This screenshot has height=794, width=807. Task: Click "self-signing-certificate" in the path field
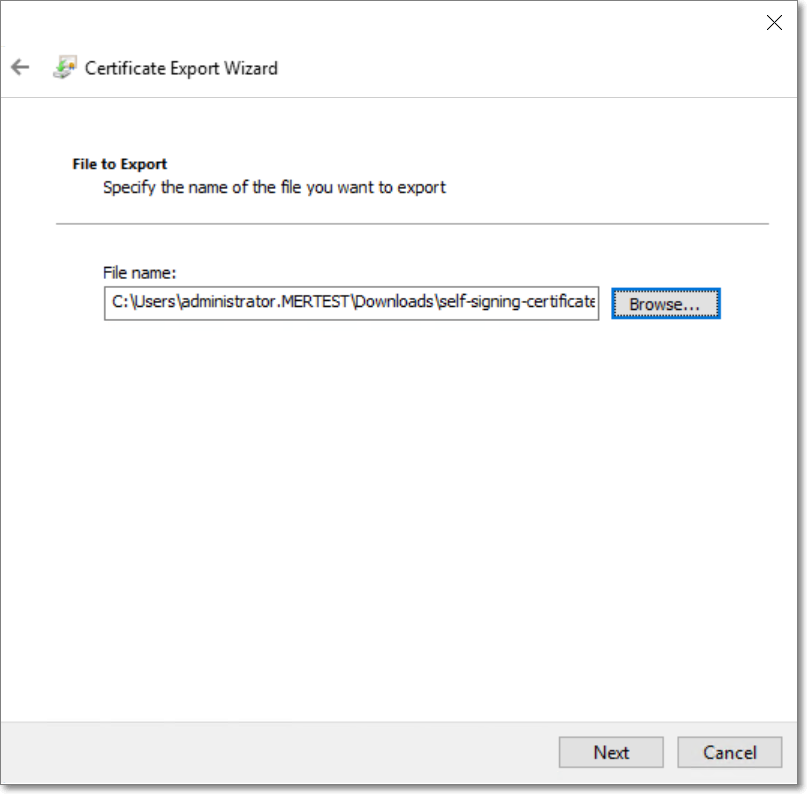[516, 303]
